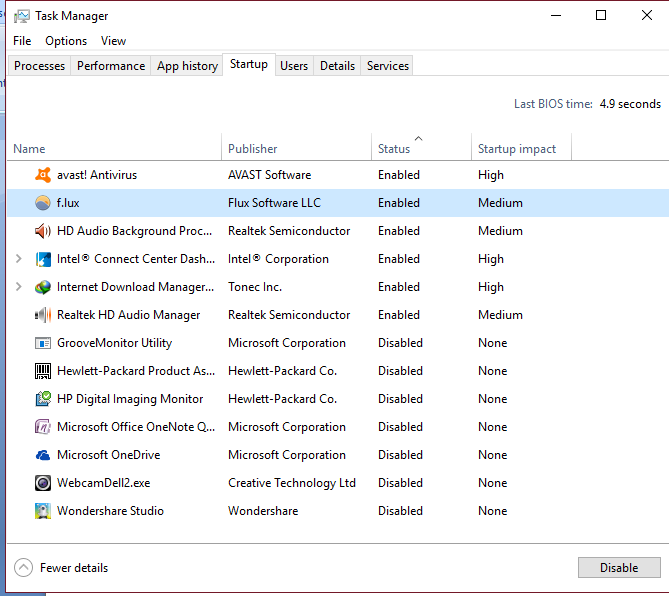Click the Realtek HD Audio Manager icon

click(43, 315)
